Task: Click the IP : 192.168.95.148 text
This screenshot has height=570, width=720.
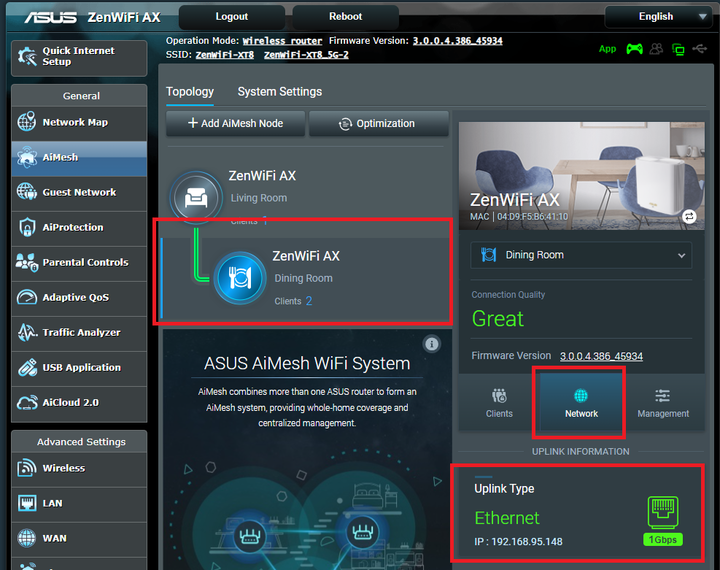Action: point(518,542)
